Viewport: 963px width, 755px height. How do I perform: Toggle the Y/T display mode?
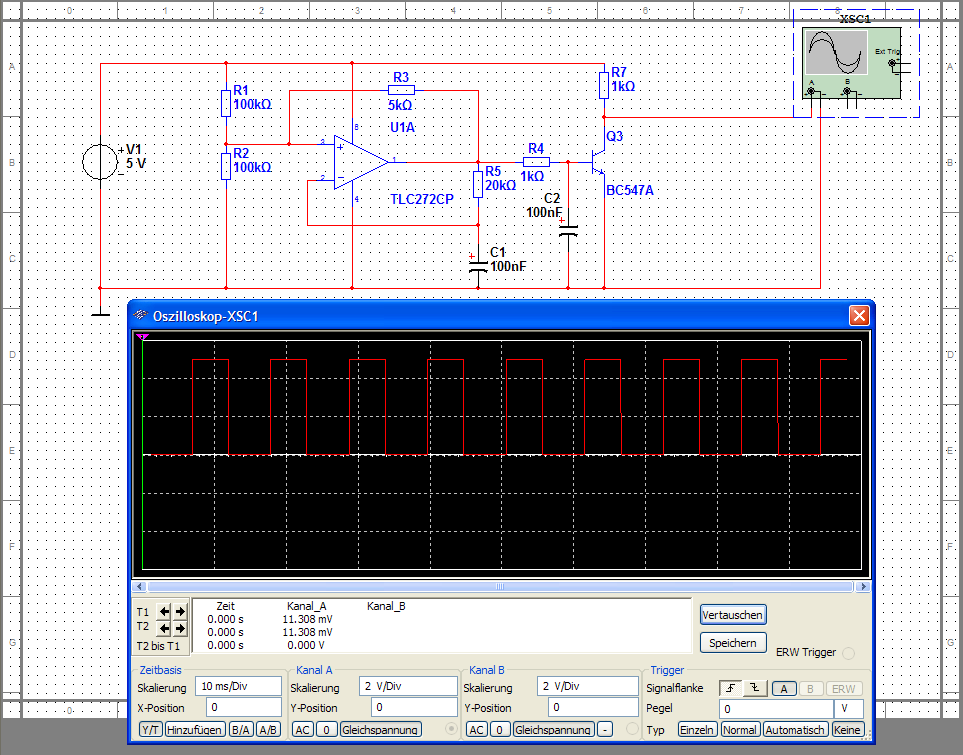150,730
